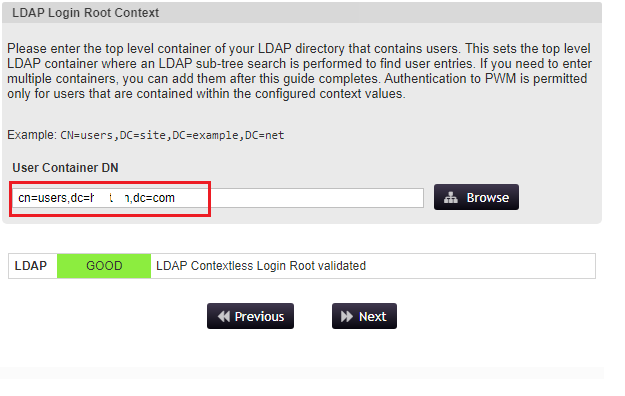Go back with the Previous button
The width and height of the screenshot is (625, 396).
click(x=250, y=316)
